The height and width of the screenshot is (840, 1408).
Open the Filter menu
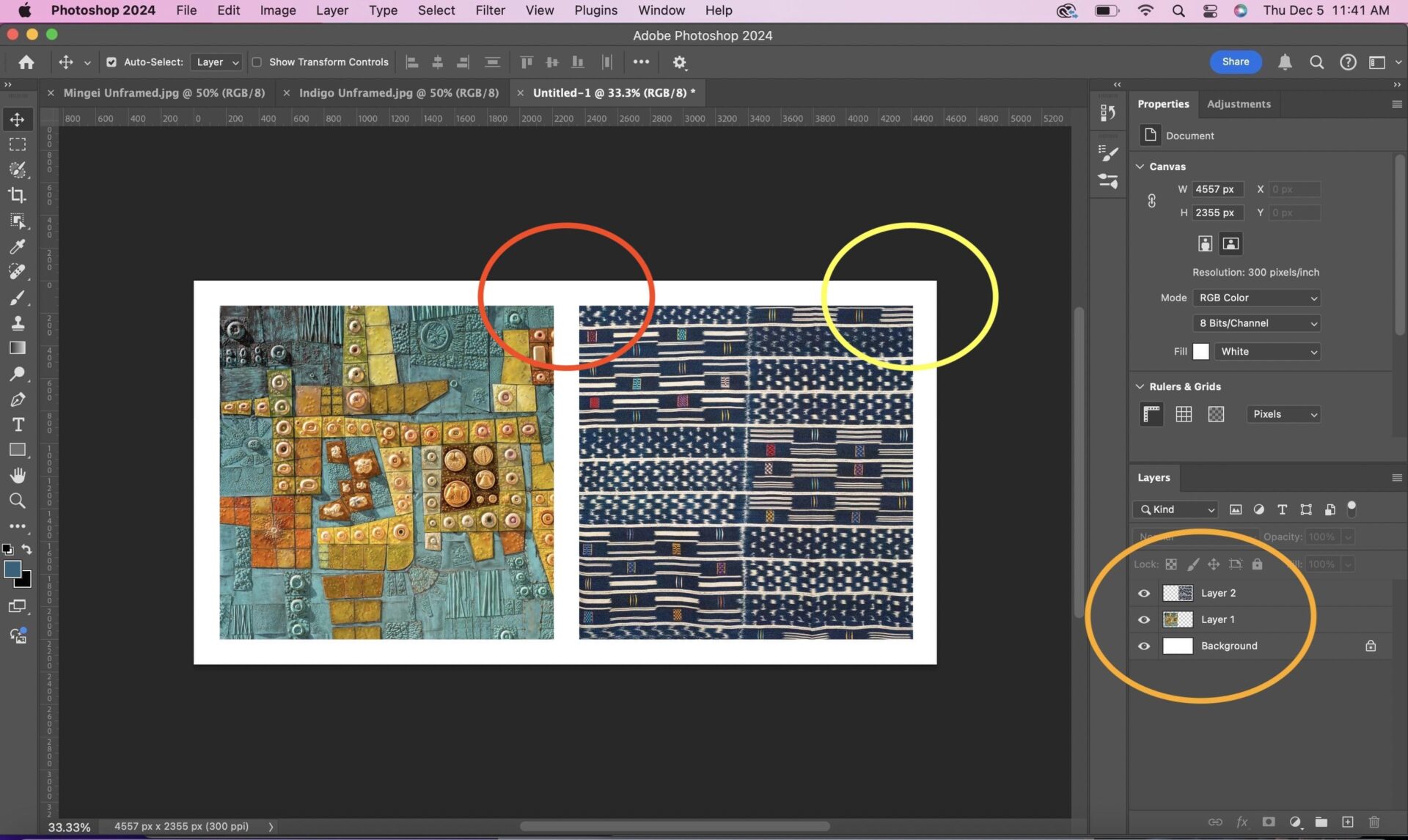(x=490, y=10)
